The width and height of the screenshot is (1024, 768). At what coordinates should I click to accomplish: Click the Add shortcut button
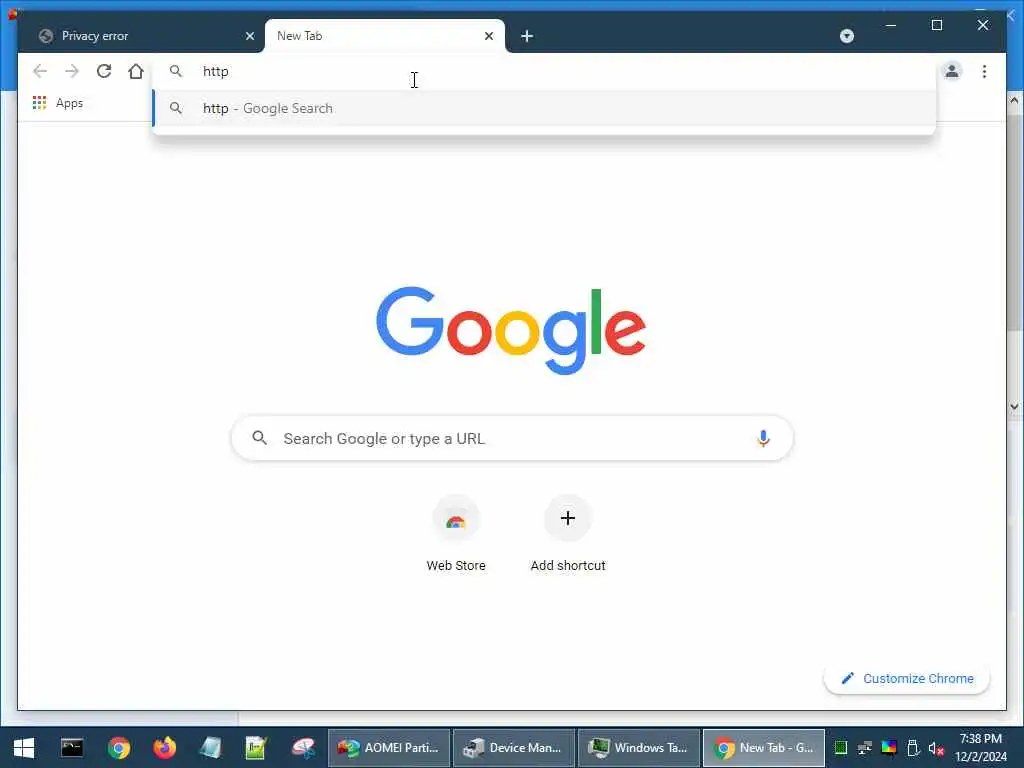coord(568,536)
